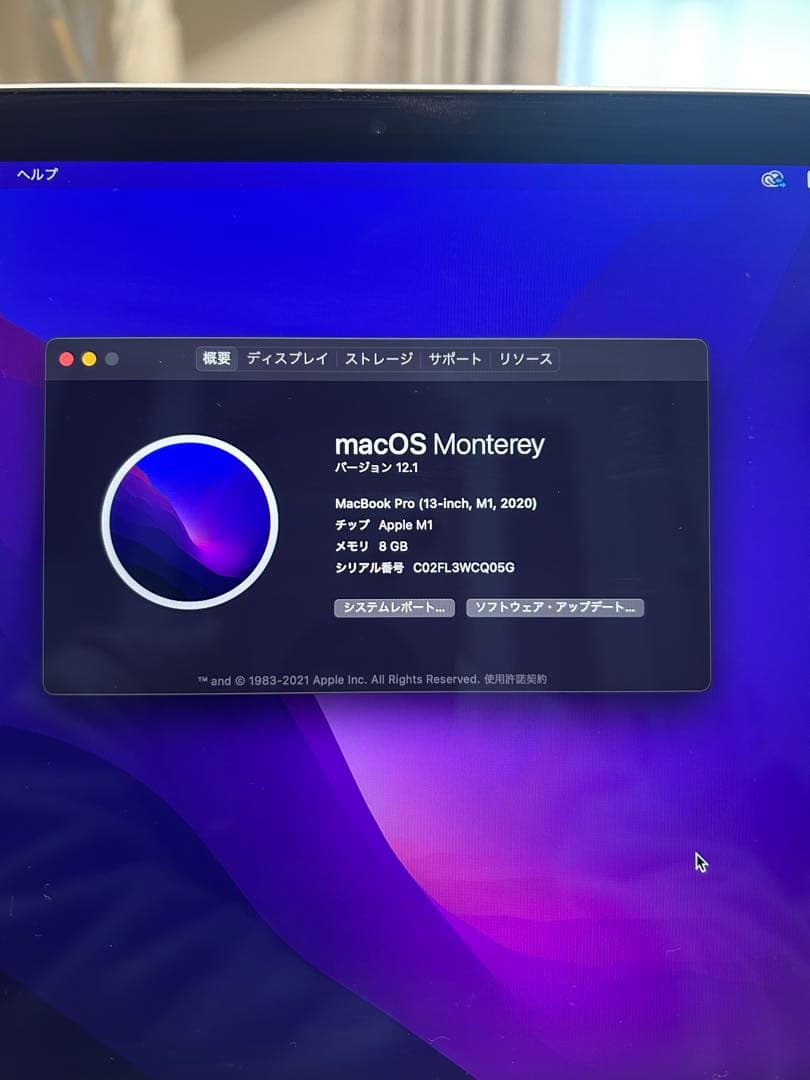Open the ヘルプ menu in menu bar
The width and height of the screenshot is (810, 1080).
pos(37,174)
